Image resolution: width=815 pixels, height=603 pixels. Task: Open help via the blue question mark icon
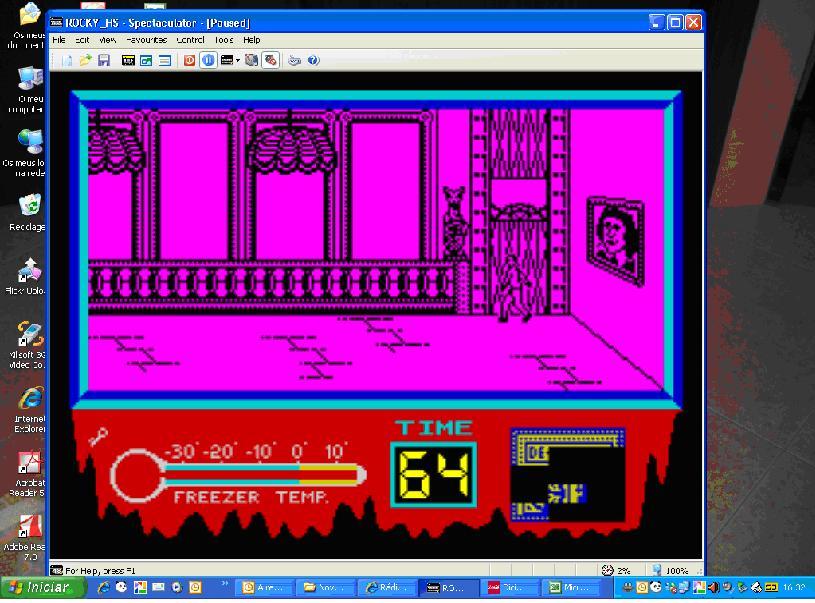(x=313, y=60)
